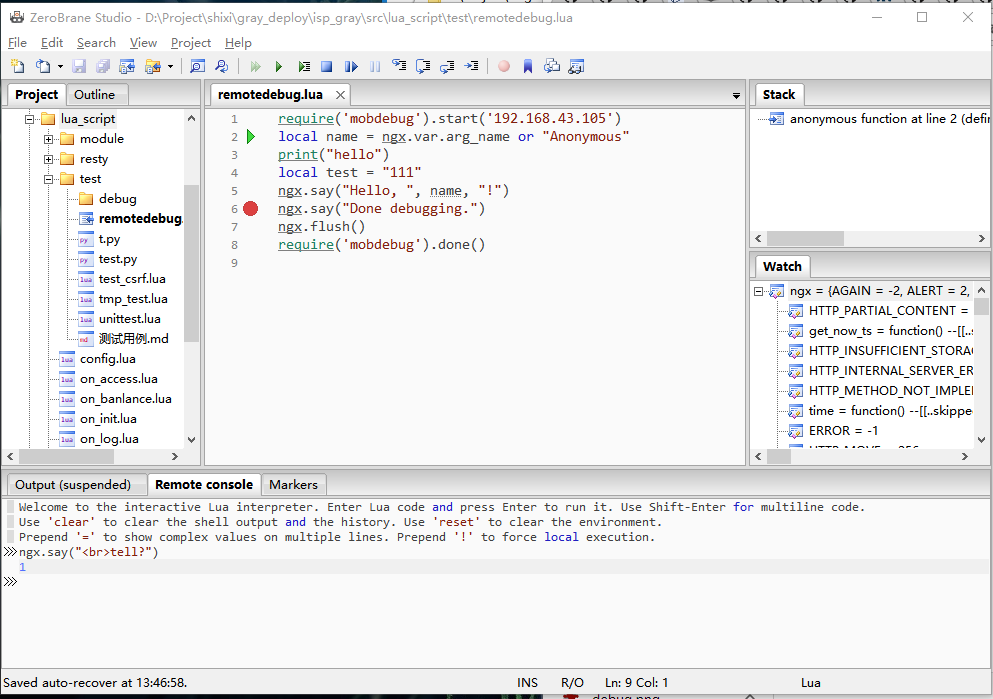
Task: Create a new file icon
Action: tap(18, 66)
